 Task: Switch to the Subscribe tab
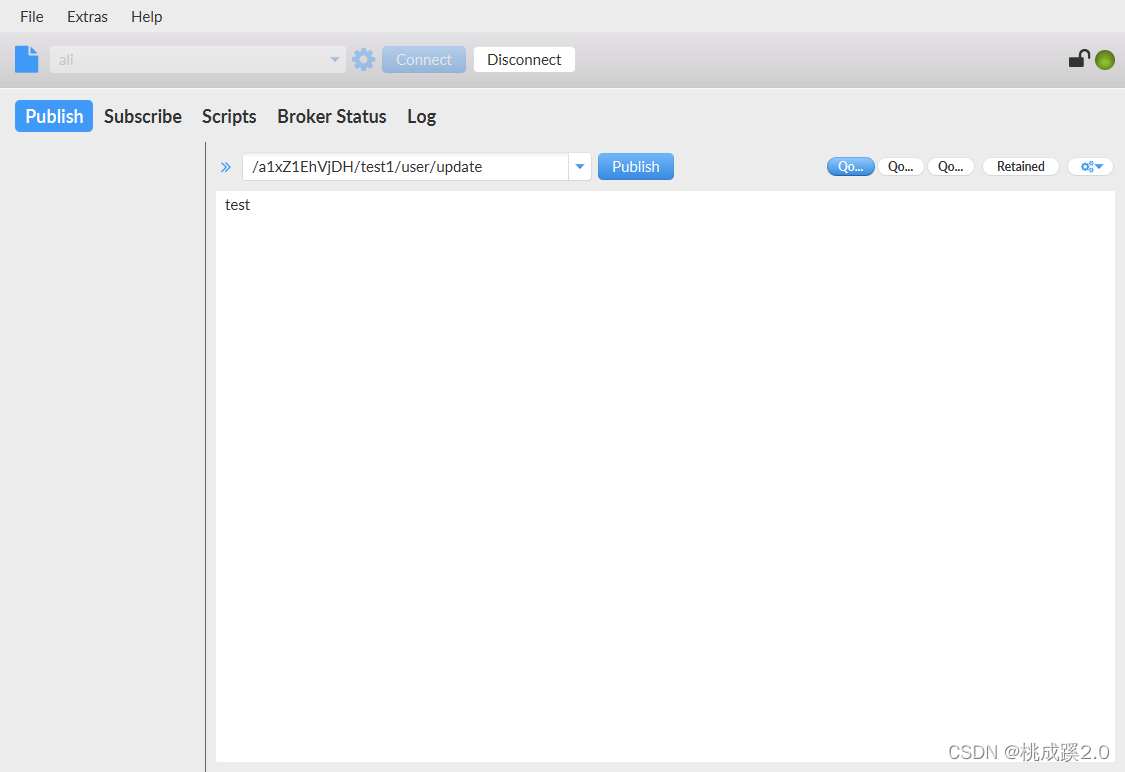(143, 116)
